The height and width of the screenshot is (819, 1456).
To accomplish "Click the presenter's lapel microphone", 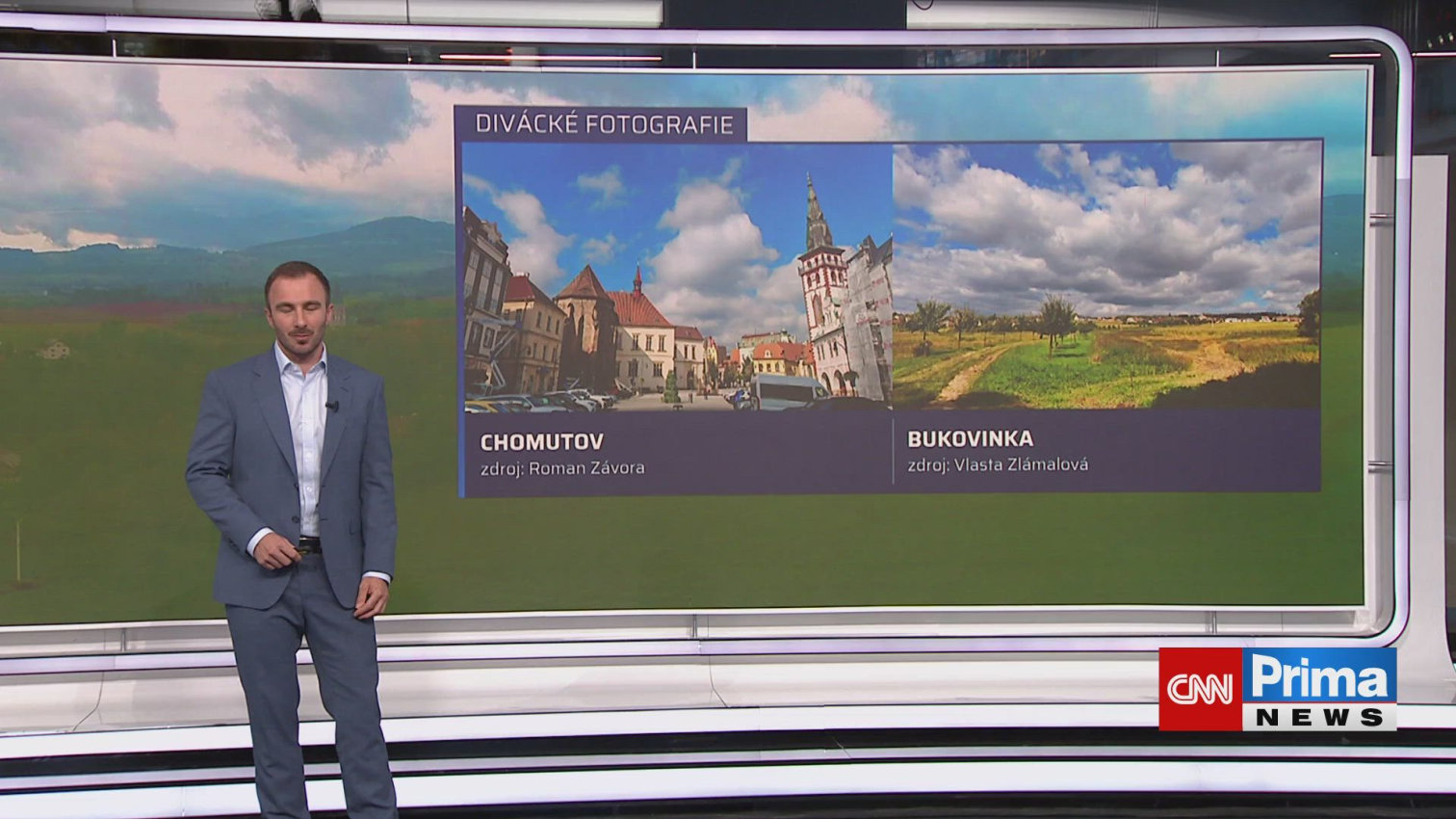I will point(332,406).
